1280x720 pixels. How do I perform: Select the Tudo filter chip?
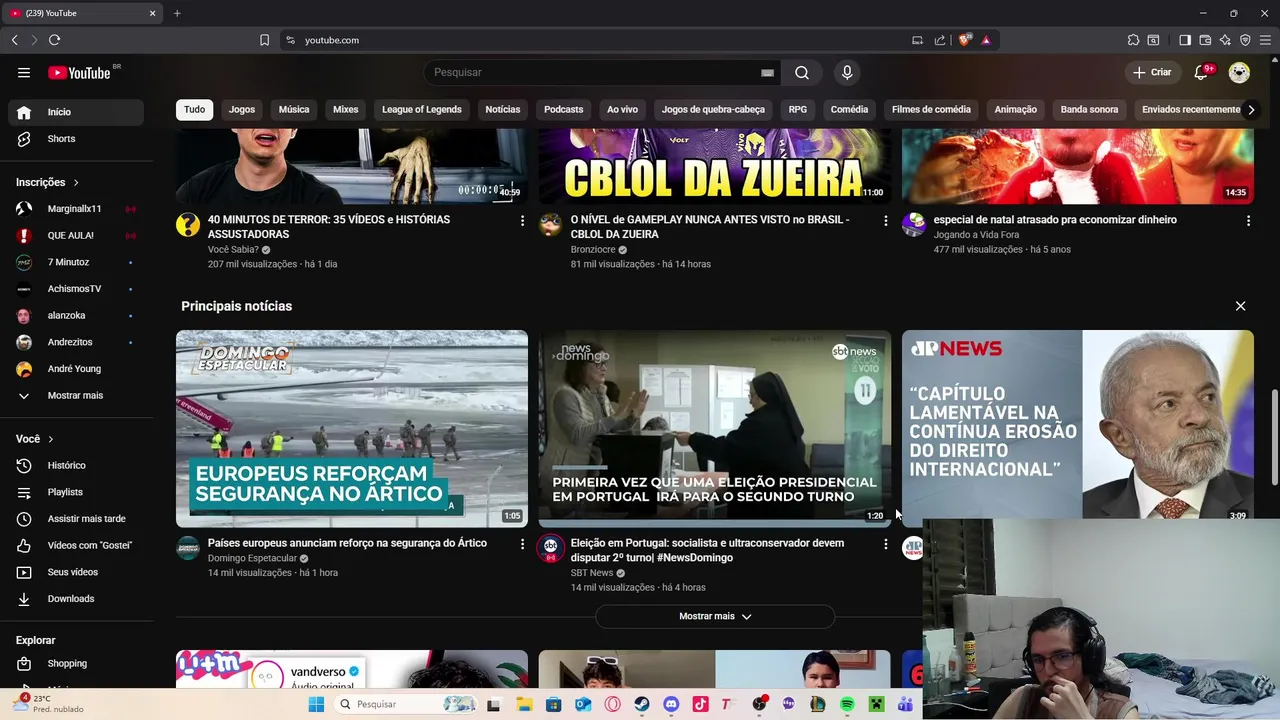pyautogui.click(x=194, y=110)
